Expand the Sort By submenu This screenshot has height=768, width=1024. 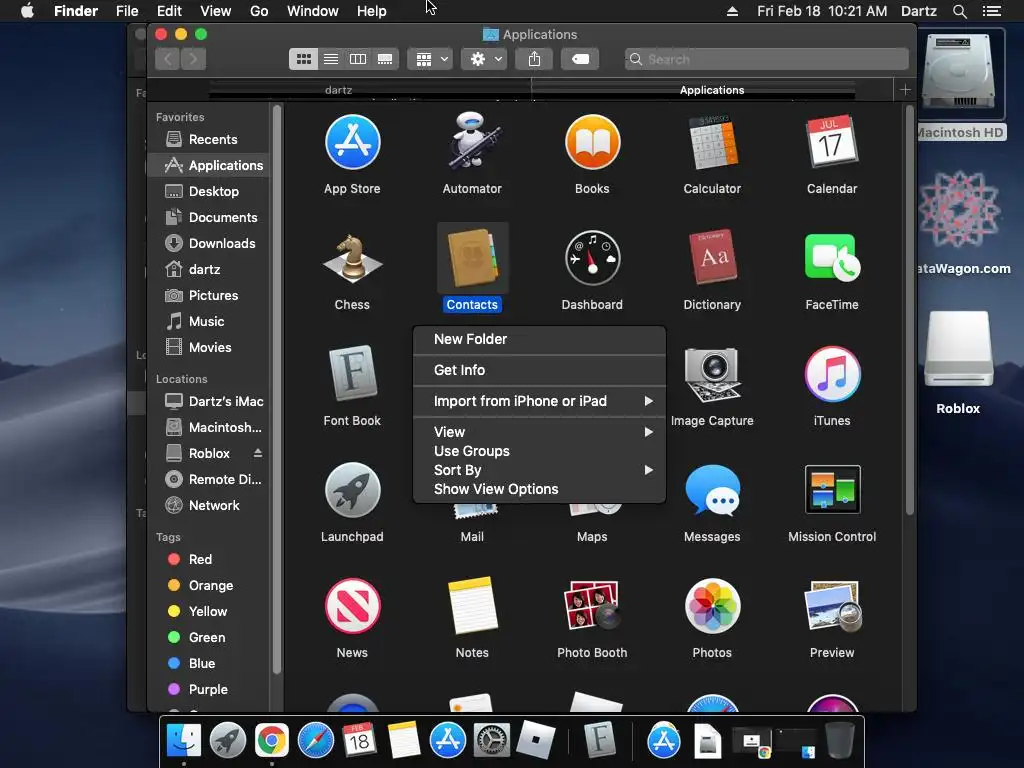click(539, 470)
